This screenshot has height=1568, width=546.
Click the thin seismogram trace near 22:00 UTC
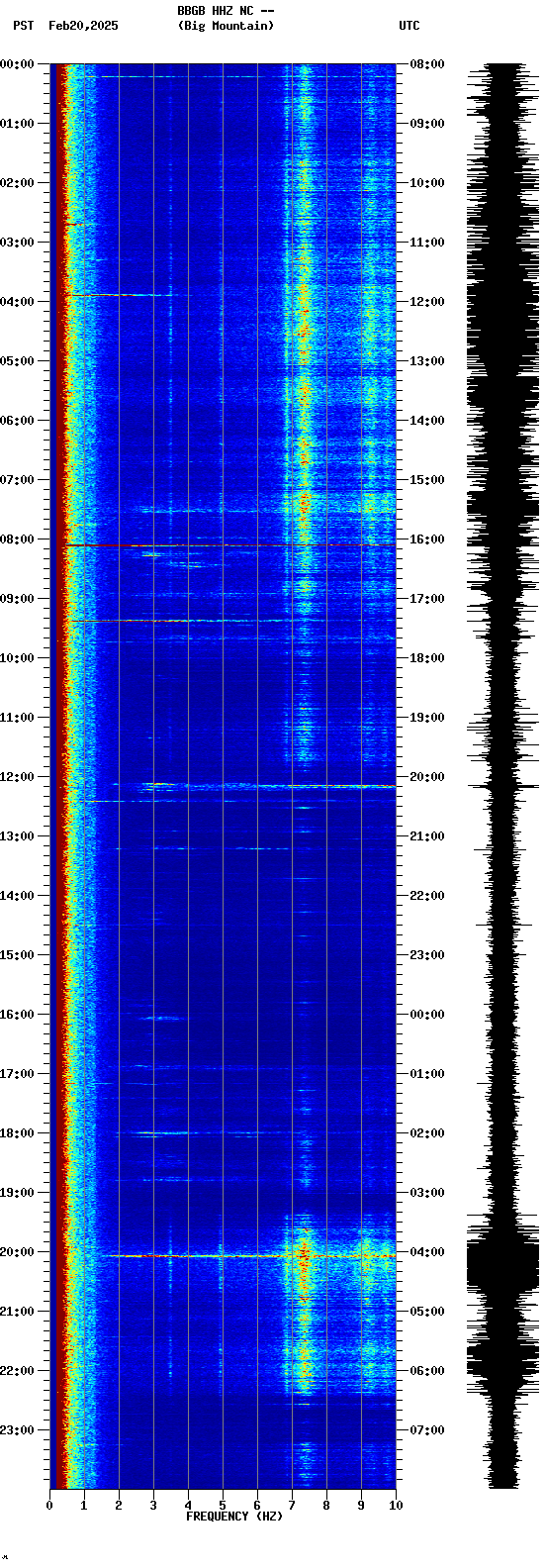pos(503,896)
